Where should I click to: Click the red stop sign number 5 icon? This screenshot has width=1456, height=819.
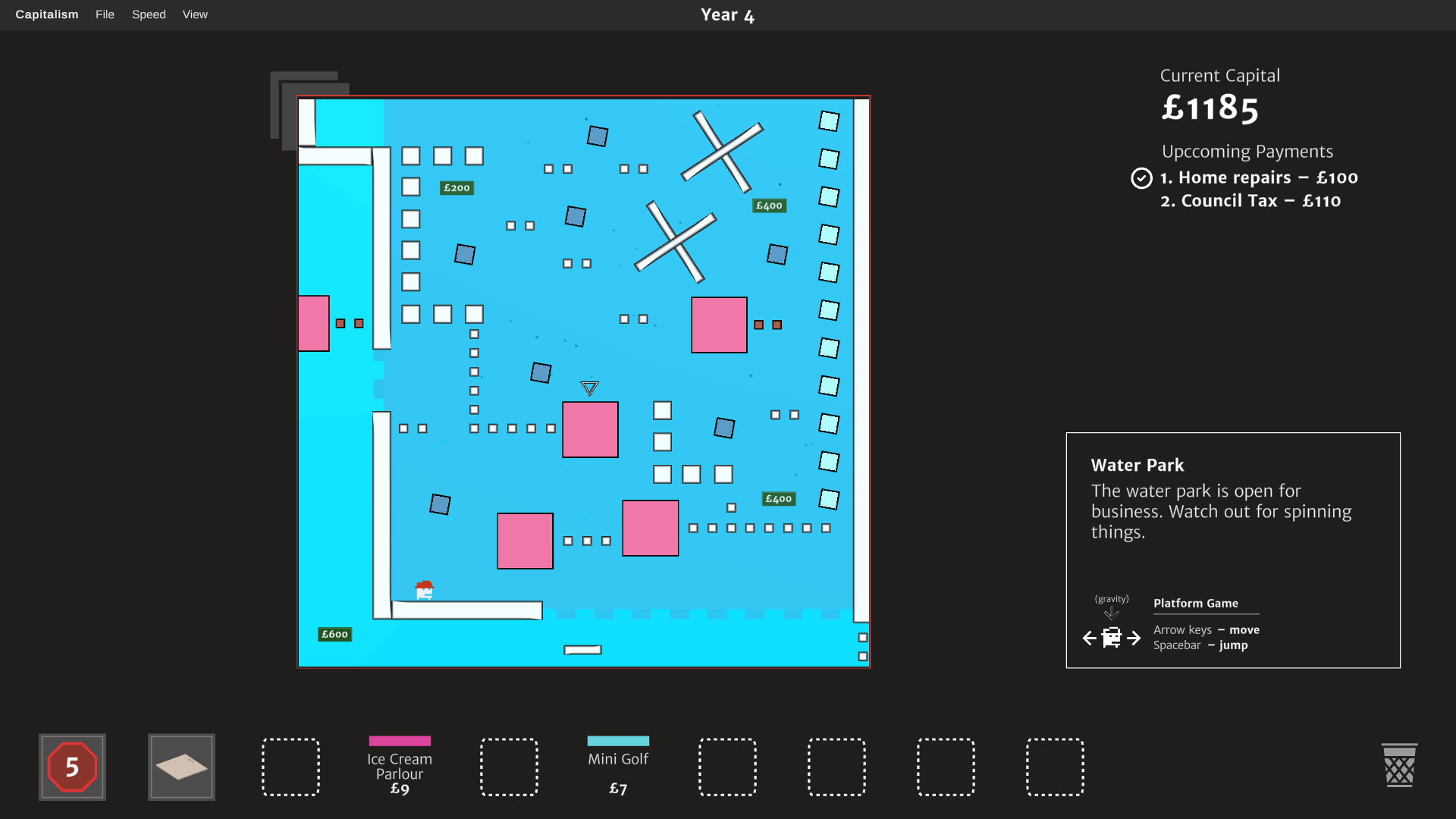pos(72,767)
